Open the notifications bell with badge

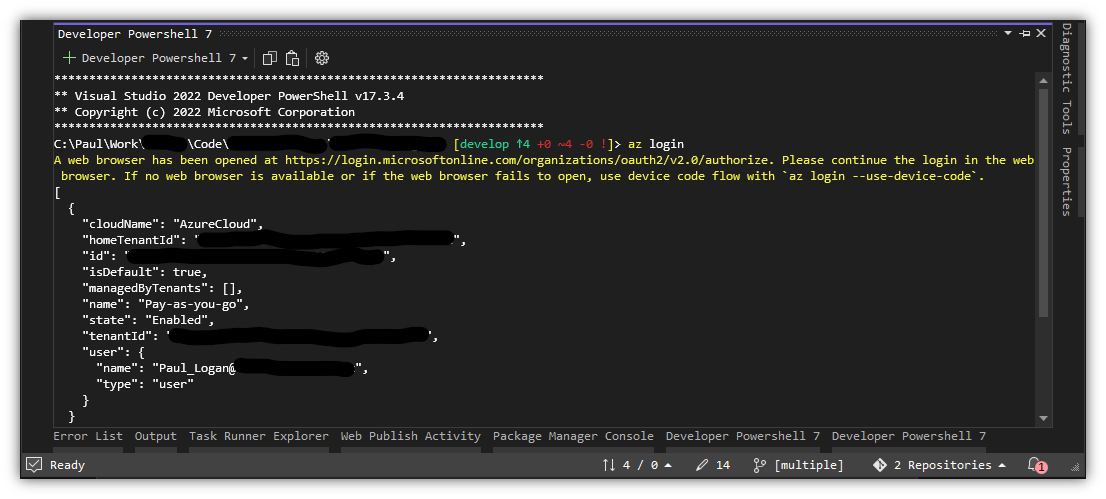tap(1036, 465)
